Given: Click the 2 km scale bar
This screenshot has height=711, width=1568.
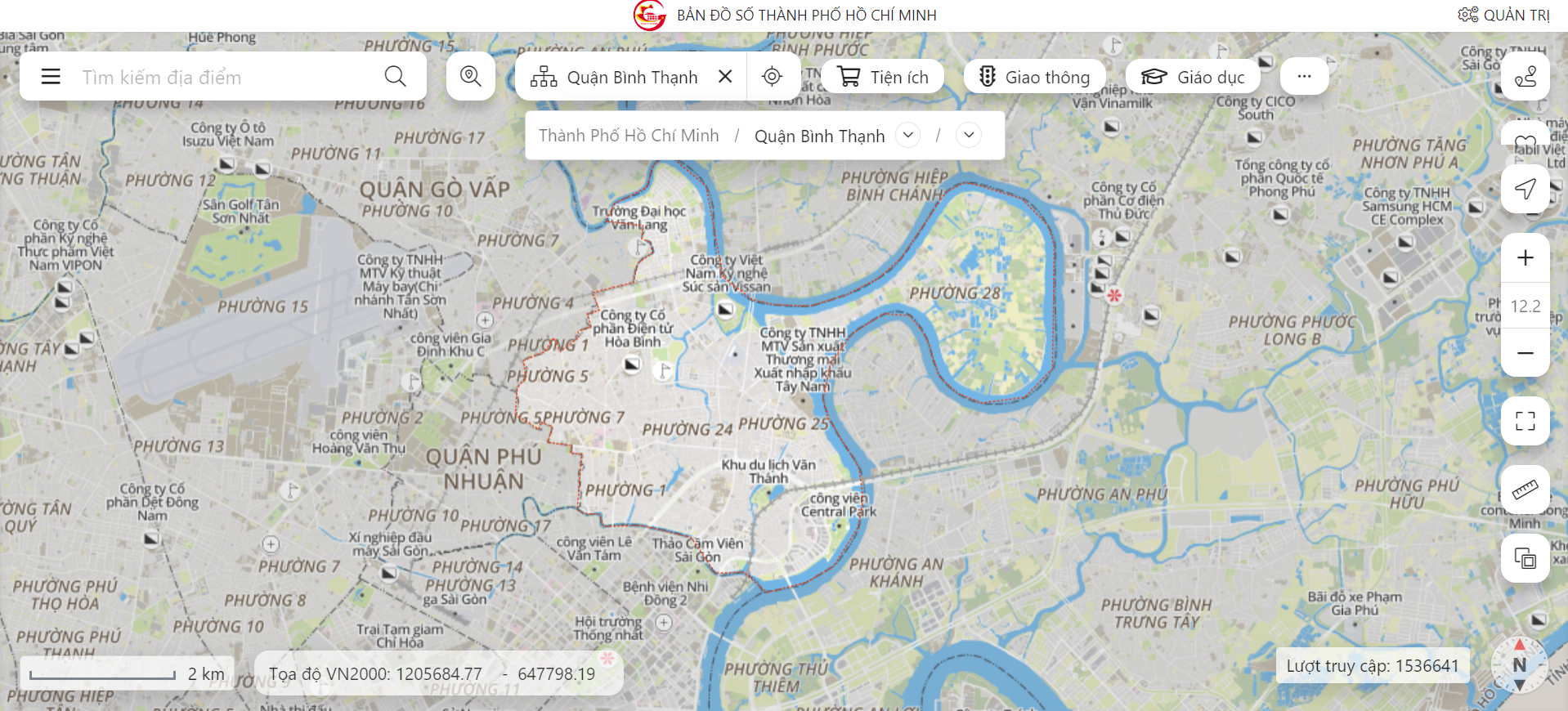Looking at the screenshot, I should 127,674.
